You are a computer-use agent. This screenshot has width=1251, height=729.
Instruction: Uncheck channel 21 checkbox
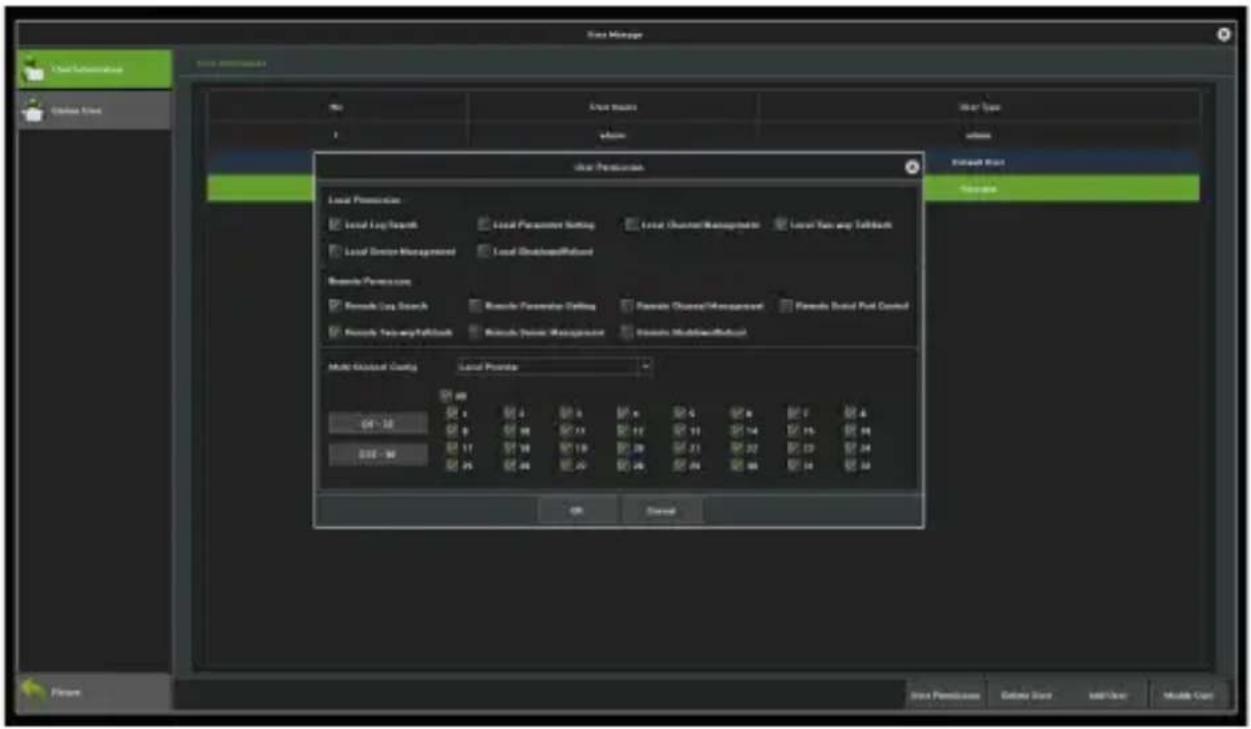(679, 448)
